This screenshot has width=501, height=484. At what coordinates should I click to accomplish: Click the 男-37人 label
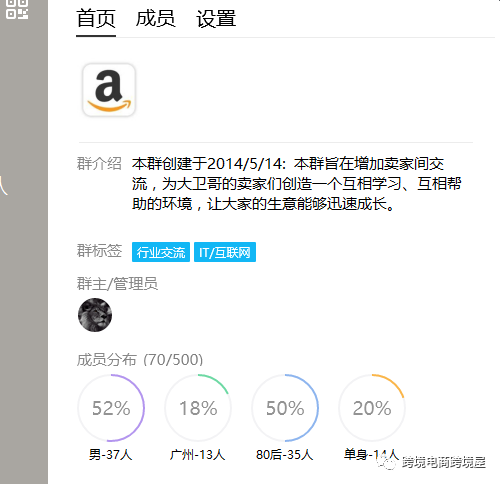coord(111,454)
